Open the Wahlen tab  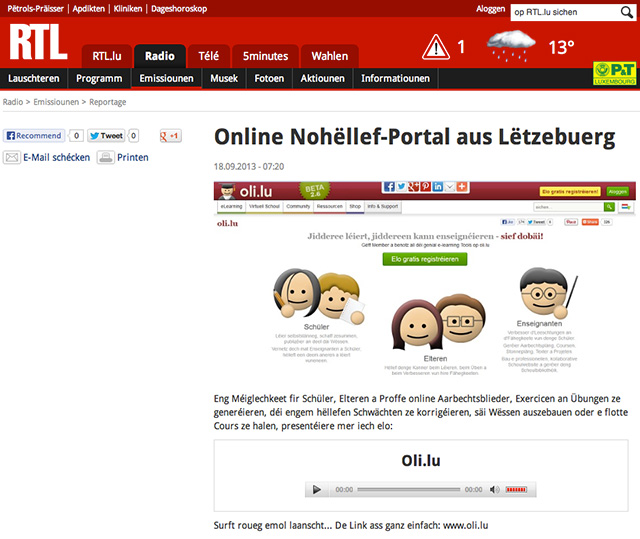(329, 56)
